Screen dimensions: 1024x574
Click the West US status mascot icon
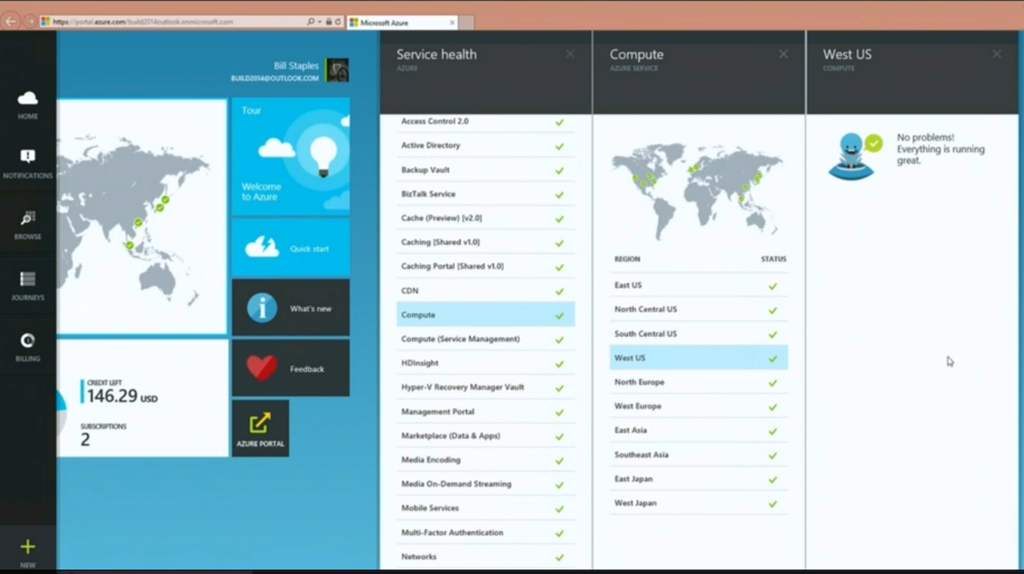[x=854, y=155]
